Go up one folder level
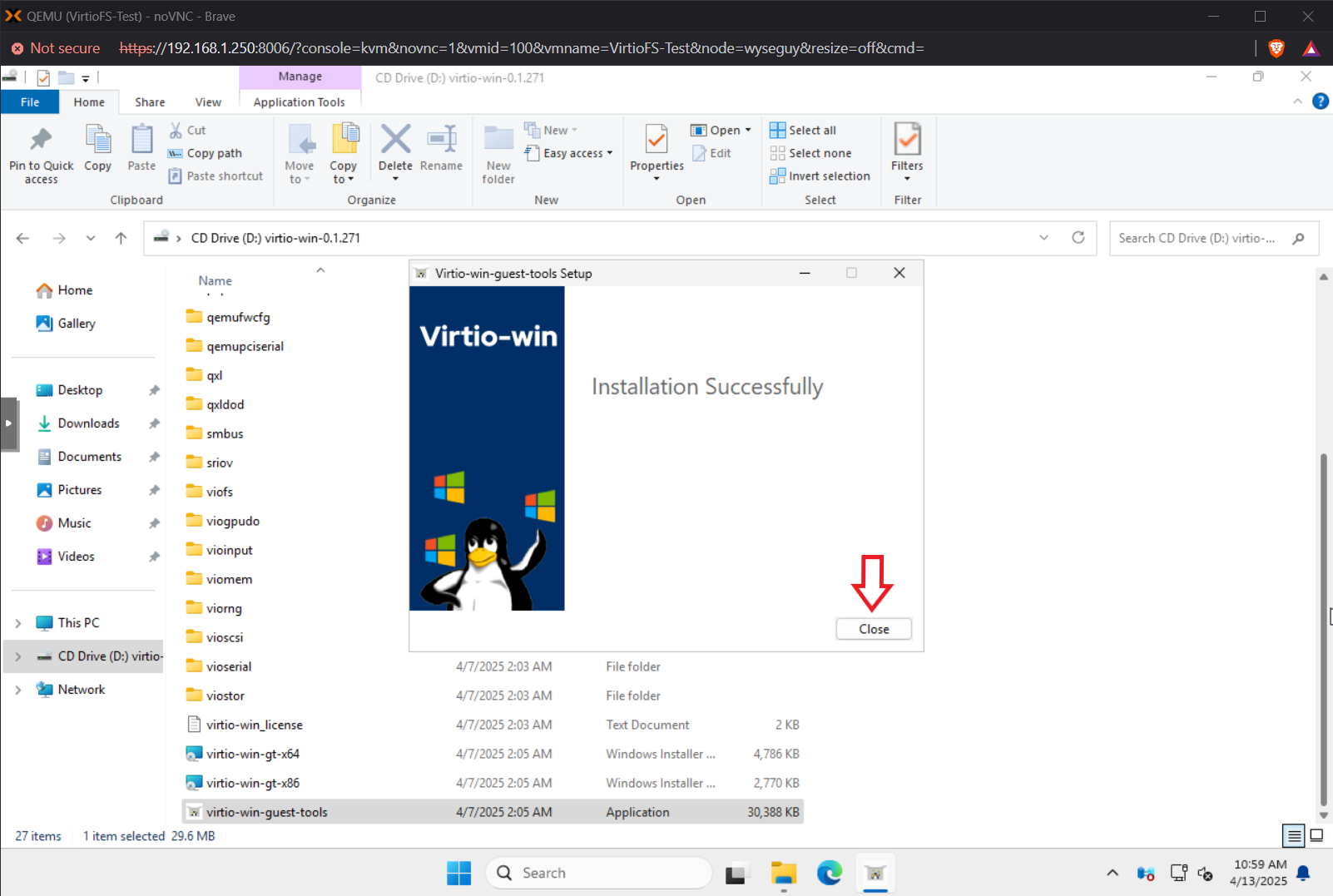This screenshot has height=896, width=1333. click(x=121, y=238)
